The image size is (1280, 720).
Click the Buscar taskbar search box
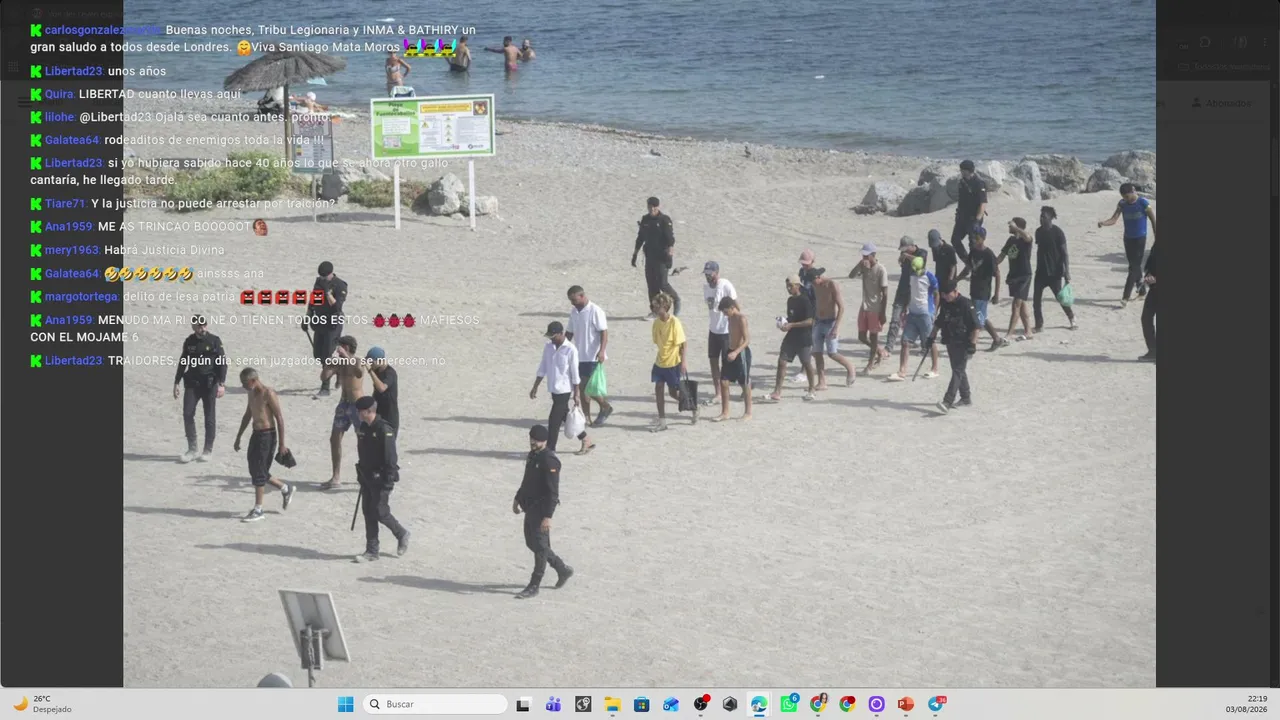435,704
